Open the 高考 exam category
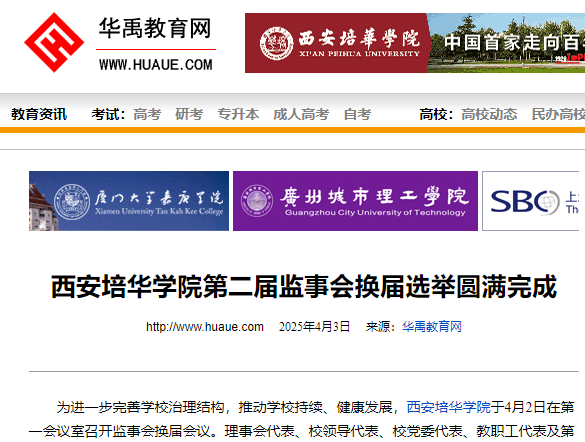The height and width of the screenshot is (442, 585). tap(147, 114)
